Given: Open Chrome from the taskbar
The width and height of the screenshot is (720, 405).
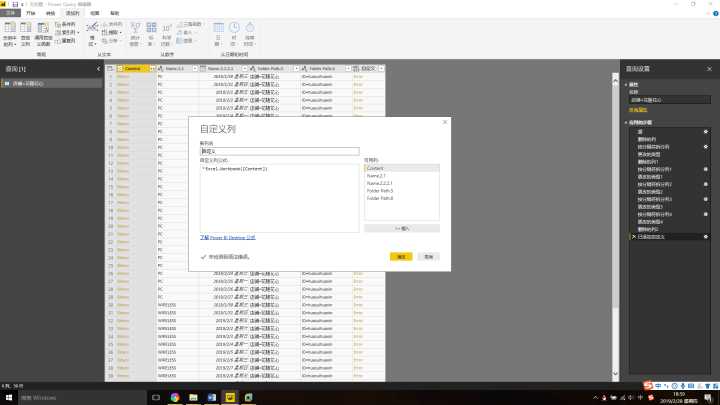Looking at the screenshot, I should [x=174, y=397].
